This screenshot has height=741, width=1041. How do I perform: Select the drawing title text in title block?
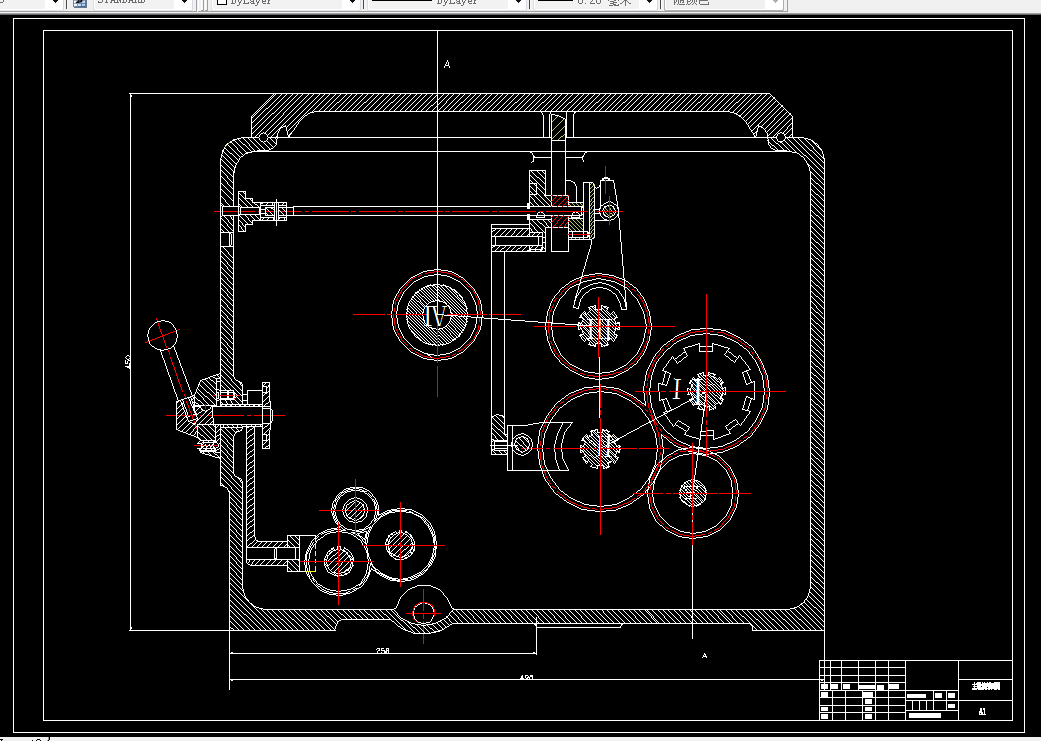pos(985,687)
